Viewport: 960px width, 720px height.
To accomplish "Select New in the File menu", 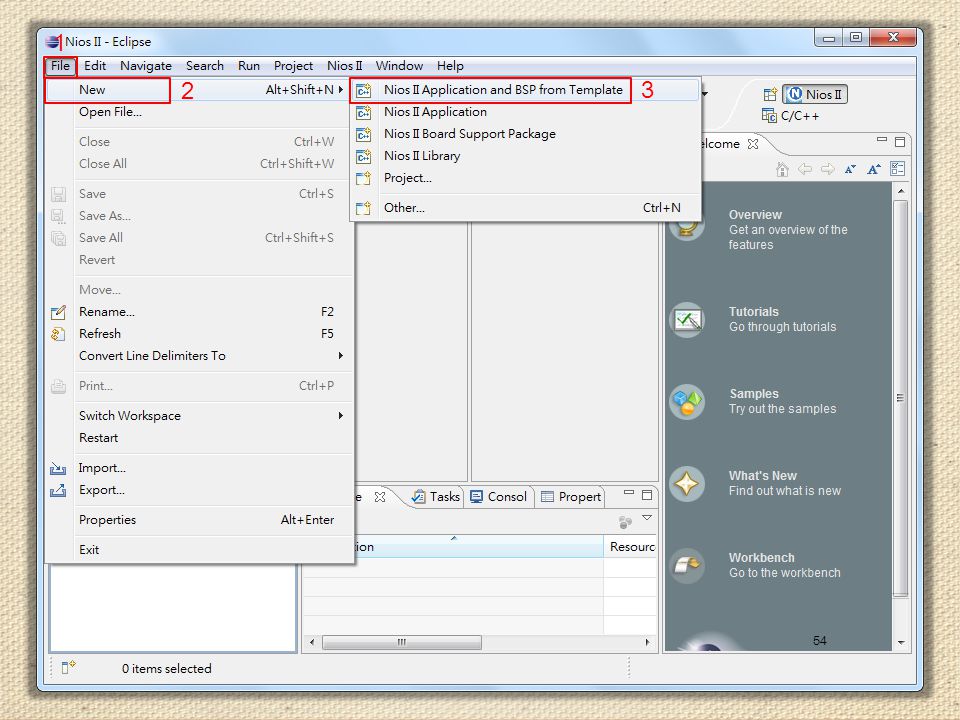I will (x=199, y=90).
